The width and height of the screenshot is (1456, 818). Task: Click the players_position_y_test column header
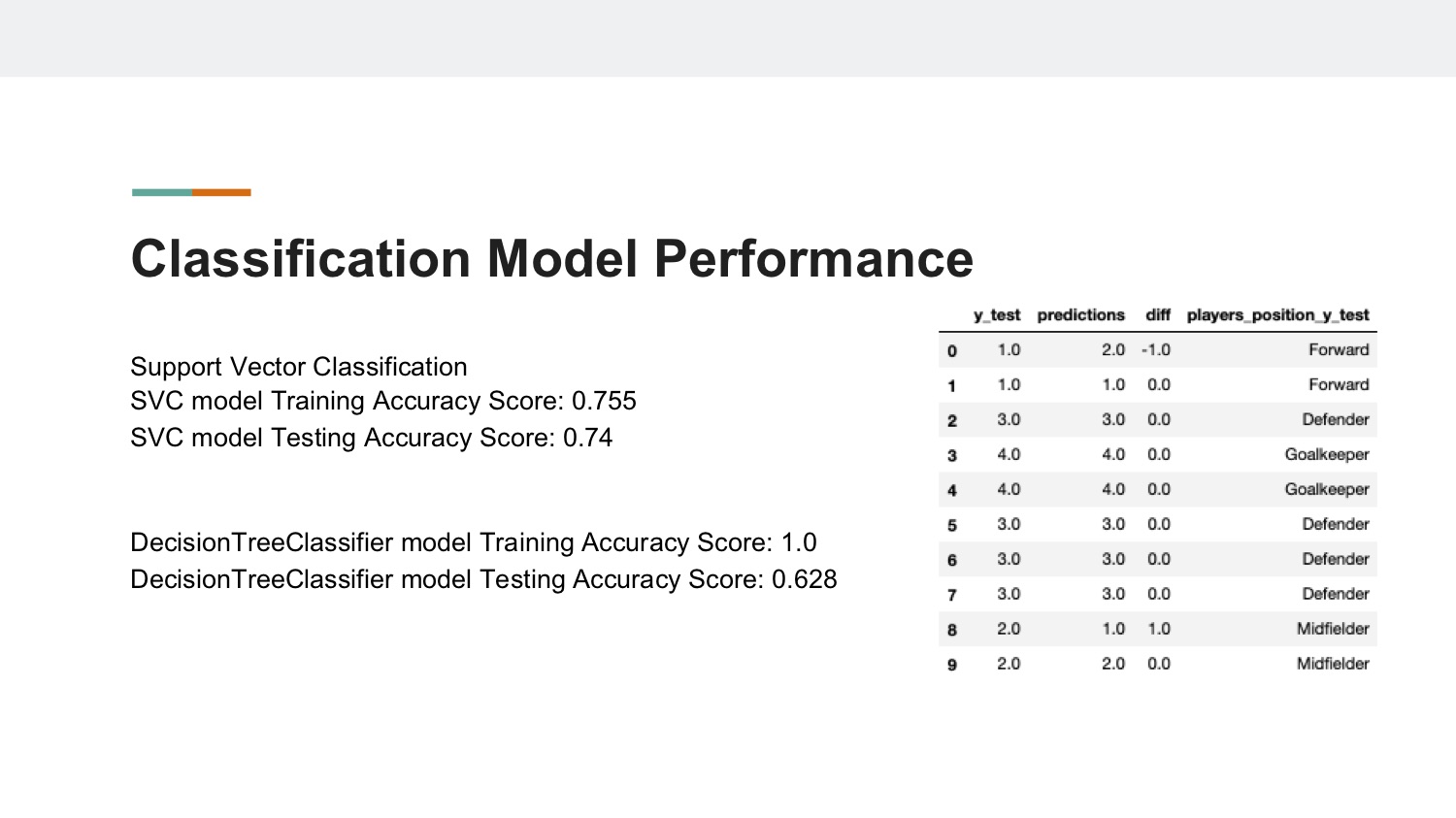[x=1277, y=315]
